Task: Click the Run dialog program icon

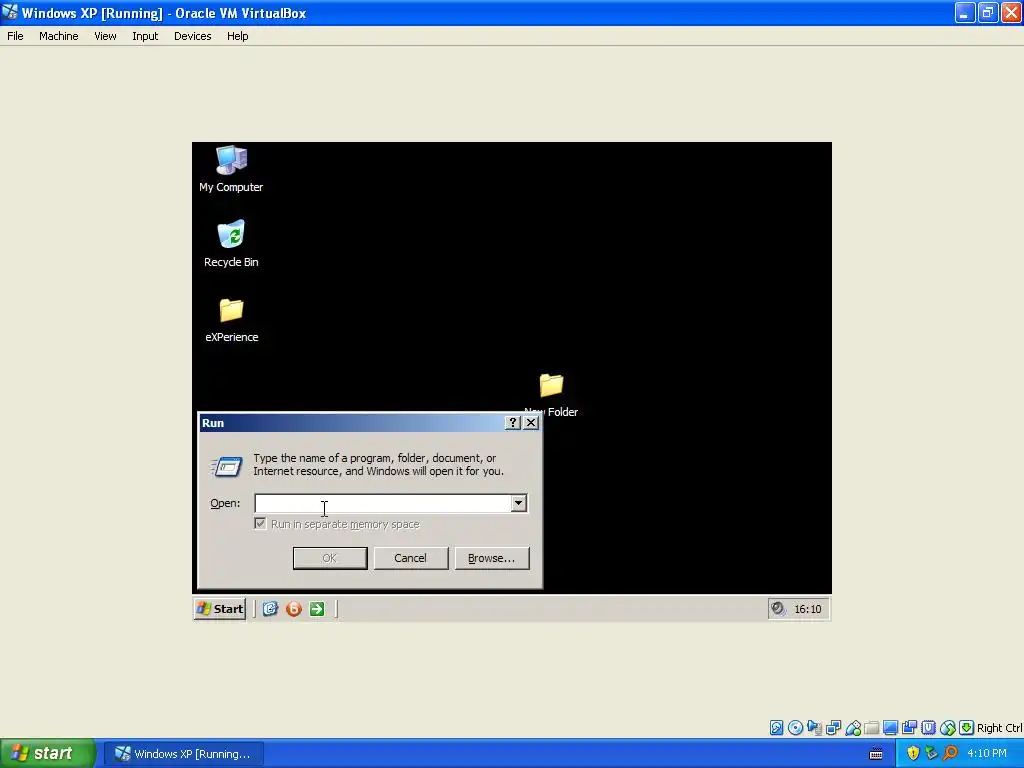Action: pyautogui.click(x=226, y=466)
